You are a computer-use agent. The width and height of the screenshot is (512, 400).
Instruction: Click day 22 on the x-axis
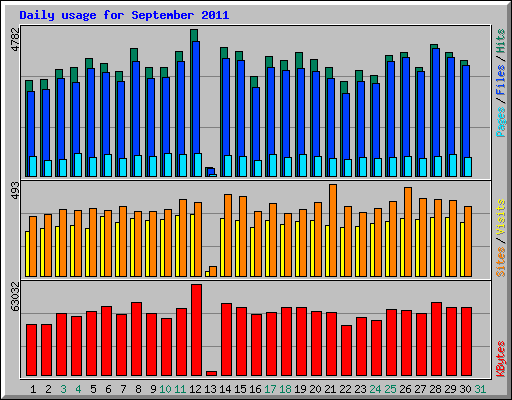click(345, 389)
